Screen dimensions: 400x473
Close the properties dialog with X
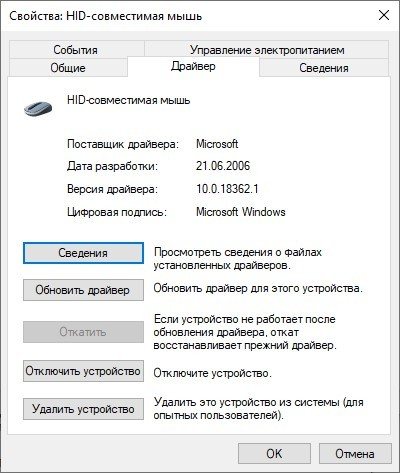click(384, 15)
